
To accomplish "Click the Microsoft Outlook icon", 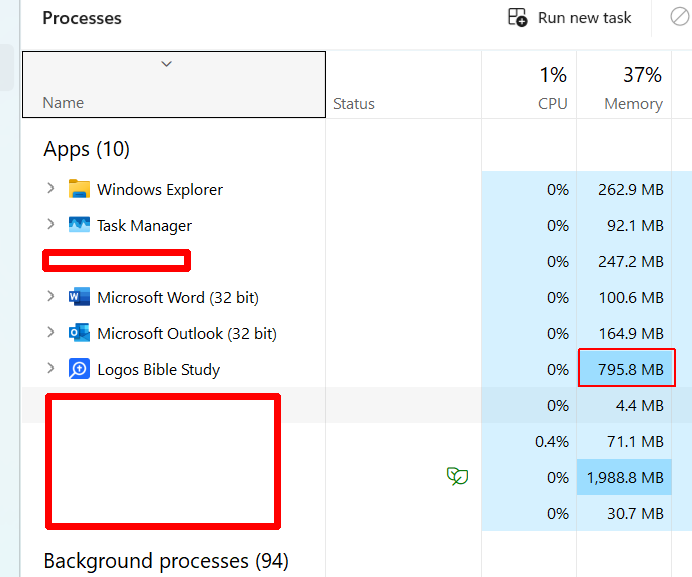I will [x=79, y=333].
